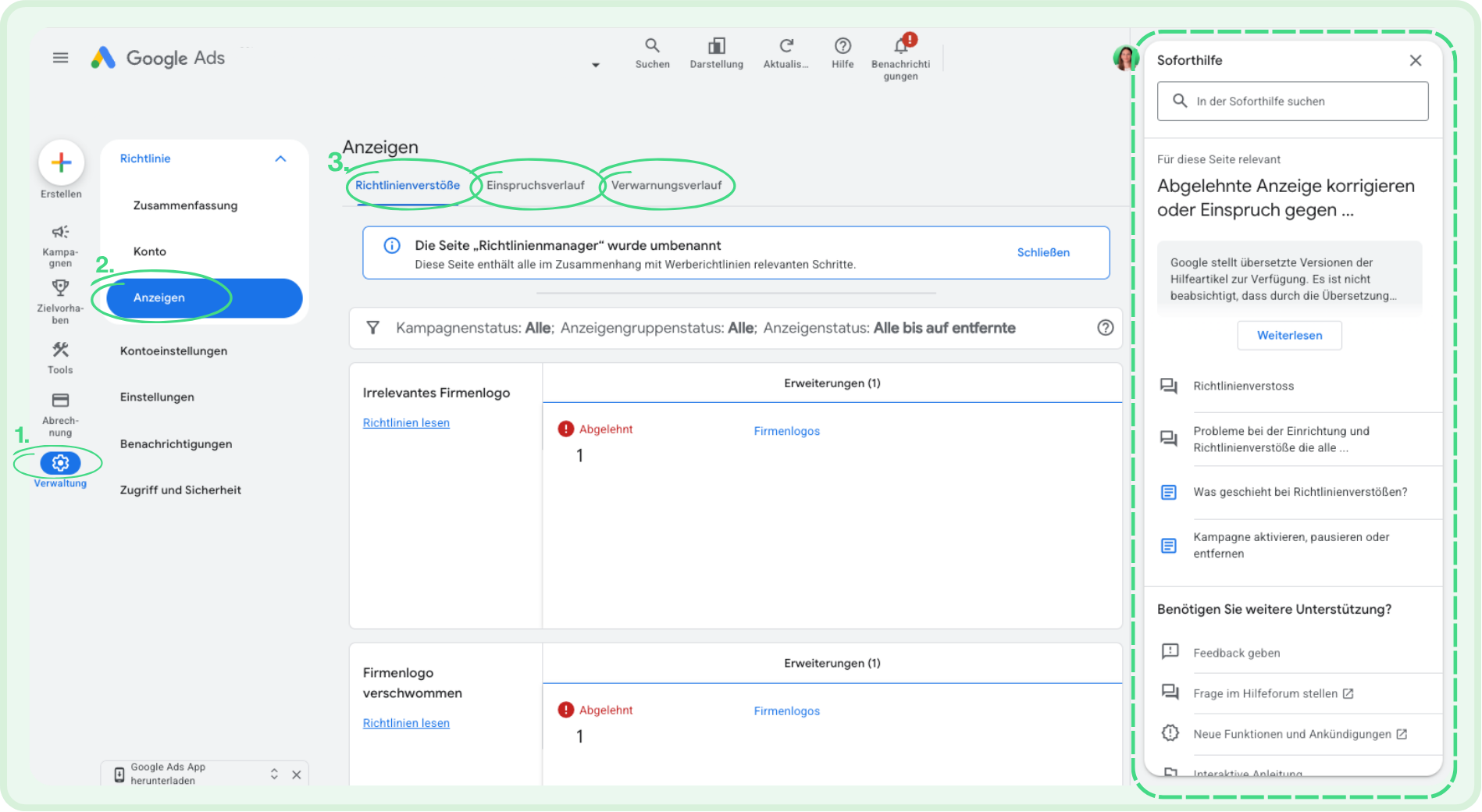Click 'Abgelehnte Anzeige korrigieren' article title
Screen dimensions: 1482x812
1285,198
